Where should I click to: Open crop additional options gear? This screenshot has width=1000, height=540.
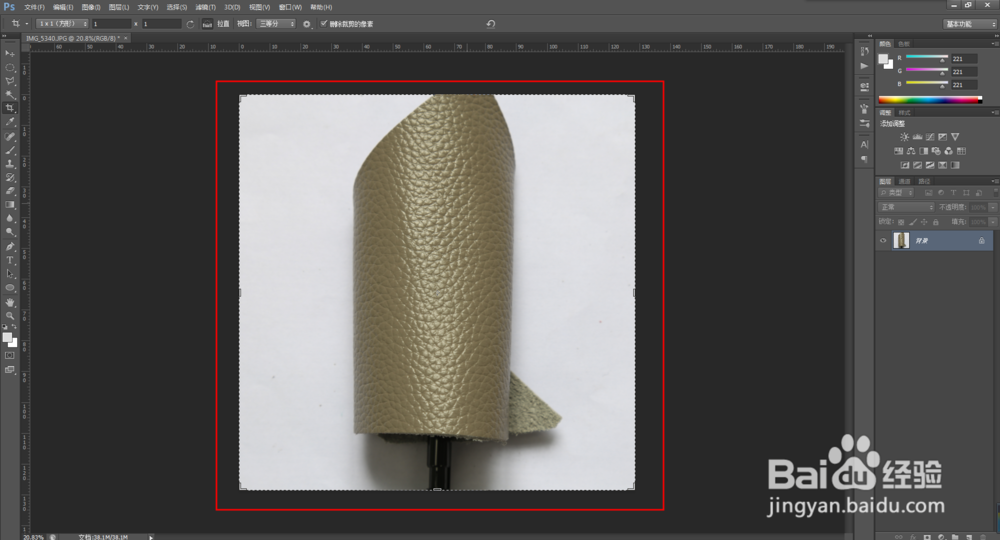tap(307, 24)
